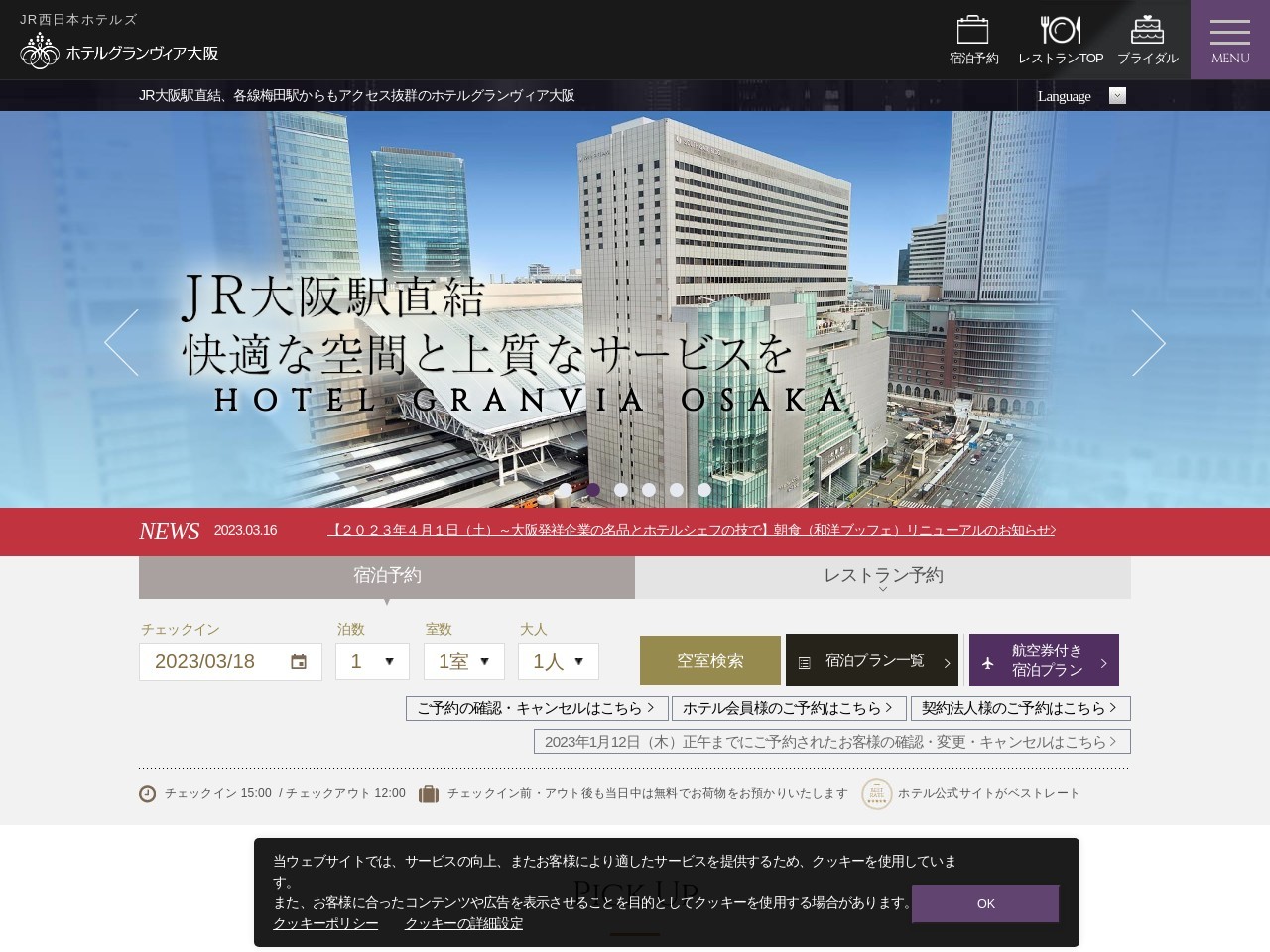Click the JR西日本ホテルズ header text
Image resolution: width=1270 pixels, height=952 pixels.
[x=78, y=19]
